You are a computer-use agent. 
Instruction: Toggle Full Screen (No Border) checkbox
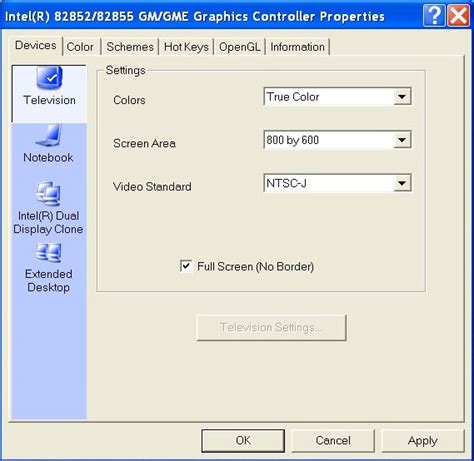186,266
